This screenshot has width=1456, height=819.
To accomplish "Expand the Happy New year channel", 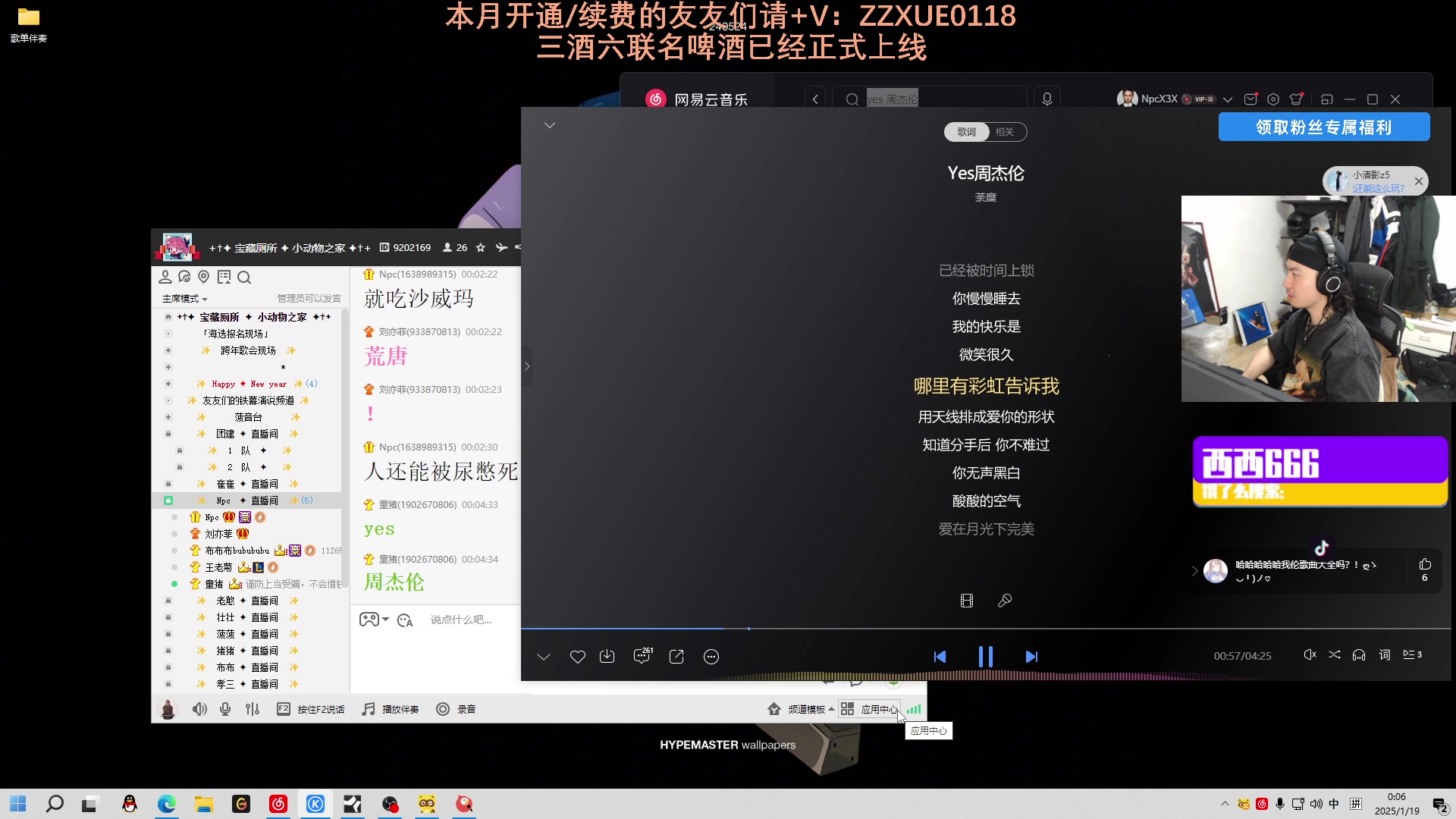I will point(168,384).
